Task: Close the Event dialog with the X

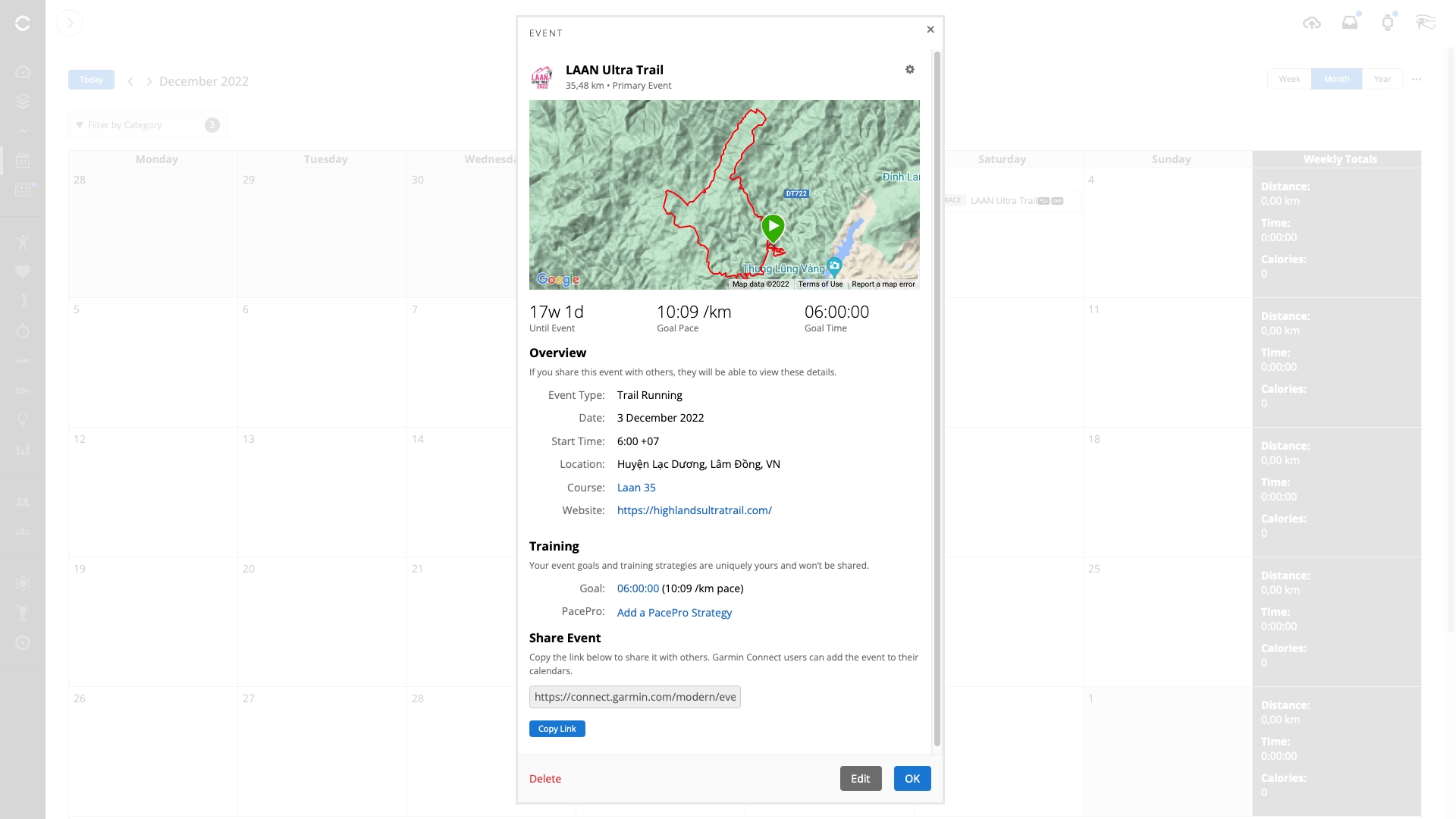Action: pos(930,30)
